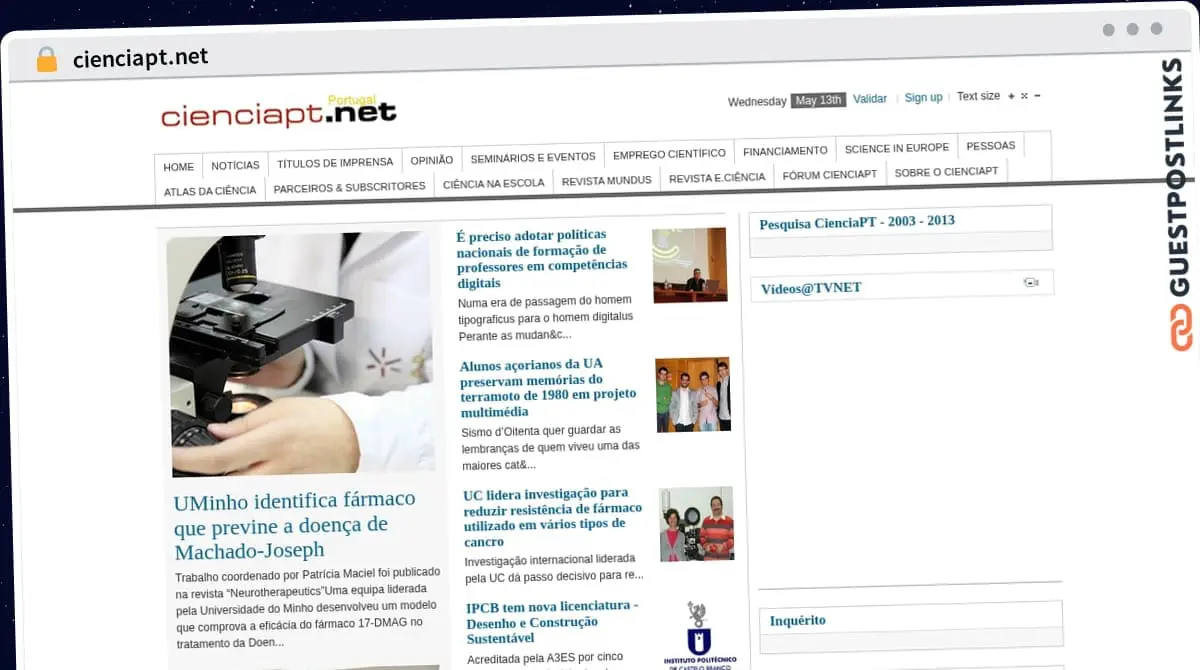This screenshot has width=1200, height=670.
Task: Open the NOTÍCIAS menu item
Action: point(235,165)
